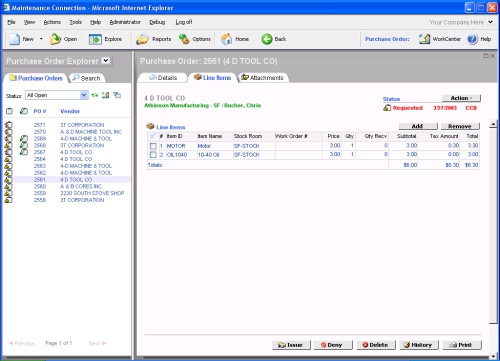Screen dimensions: 500x361
Task: Open the Tools menu
Action: (76, 22)
